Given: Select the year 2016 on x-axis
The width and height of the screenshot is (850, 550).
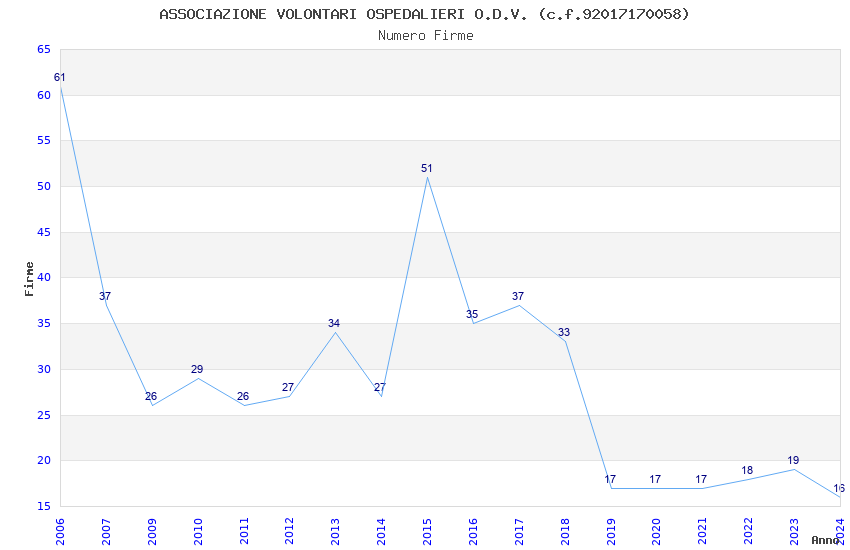Looking at the screenshot, I should pyautogui.click(x=473, y=532).
